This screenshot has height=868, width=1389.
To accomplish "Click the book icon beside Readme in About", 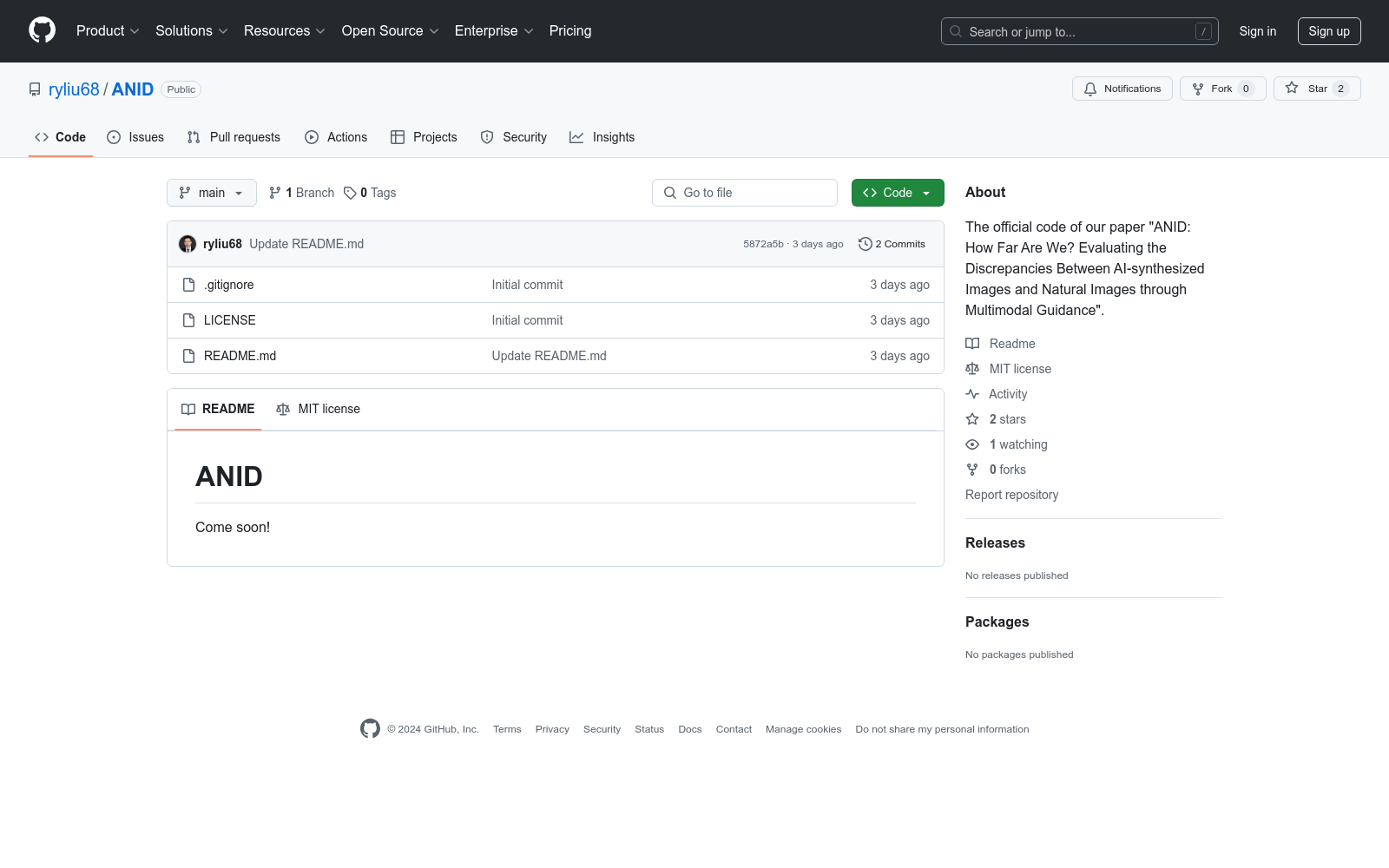I will coord(972,344).
